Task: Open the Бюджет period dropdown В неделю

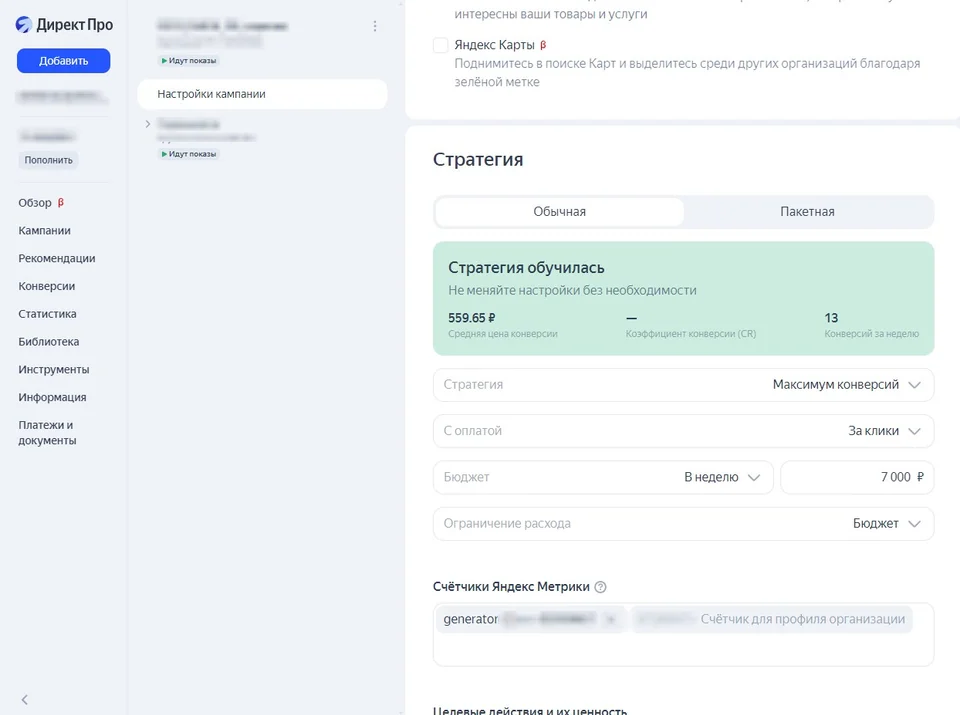Action: pos(603,477)
